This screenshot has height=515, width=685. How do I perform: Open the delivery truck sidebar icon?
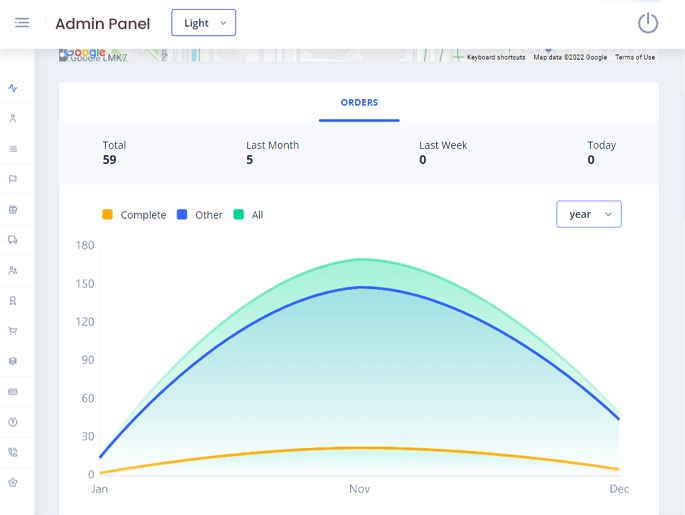[13, 240]
